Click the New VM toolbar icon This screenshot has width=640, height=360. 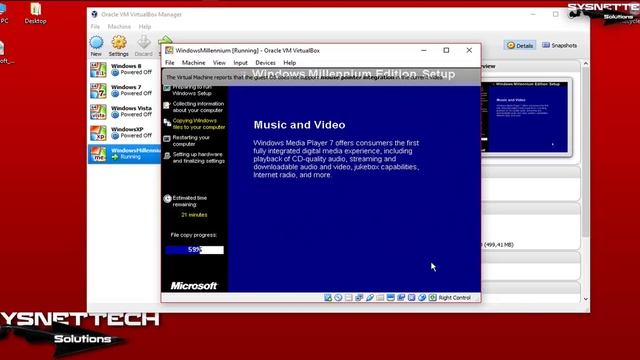coord(96,42)
